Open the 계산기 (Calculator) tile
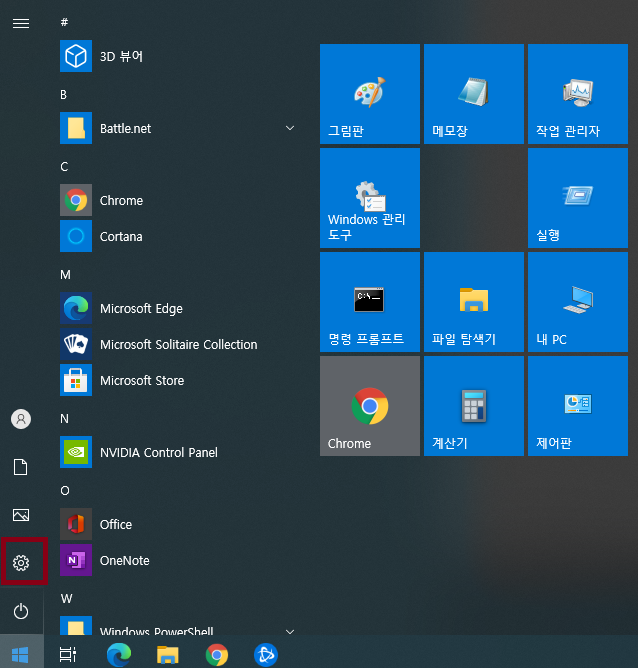The width and height of the screenshot is (638, 668). (474, 406)
